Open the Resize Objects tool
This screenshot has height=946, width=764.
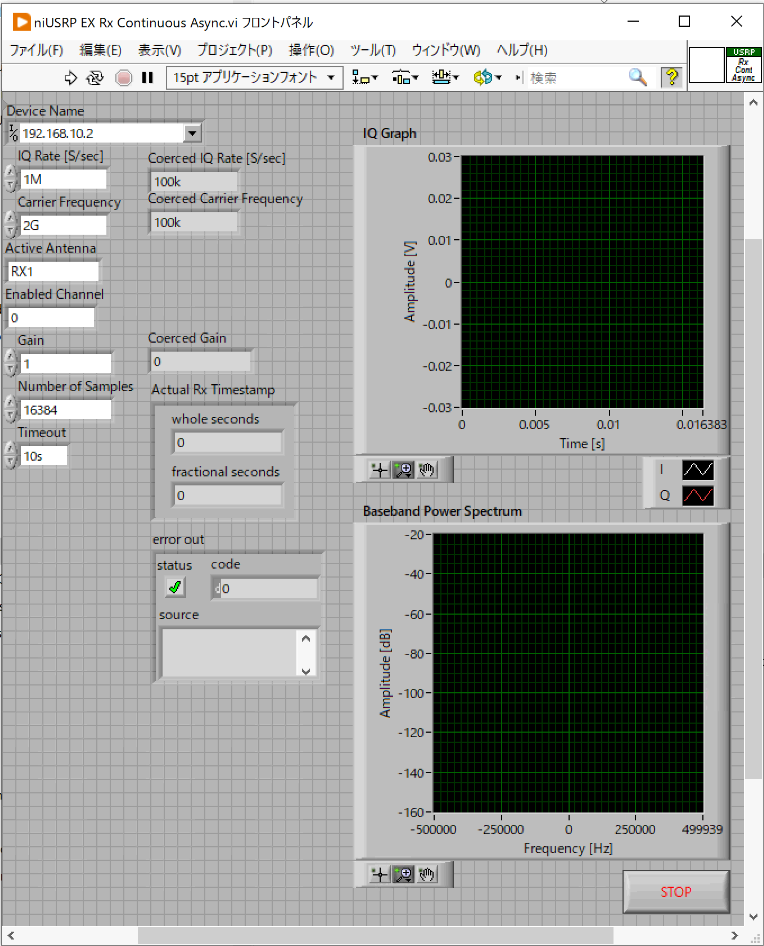442,77
